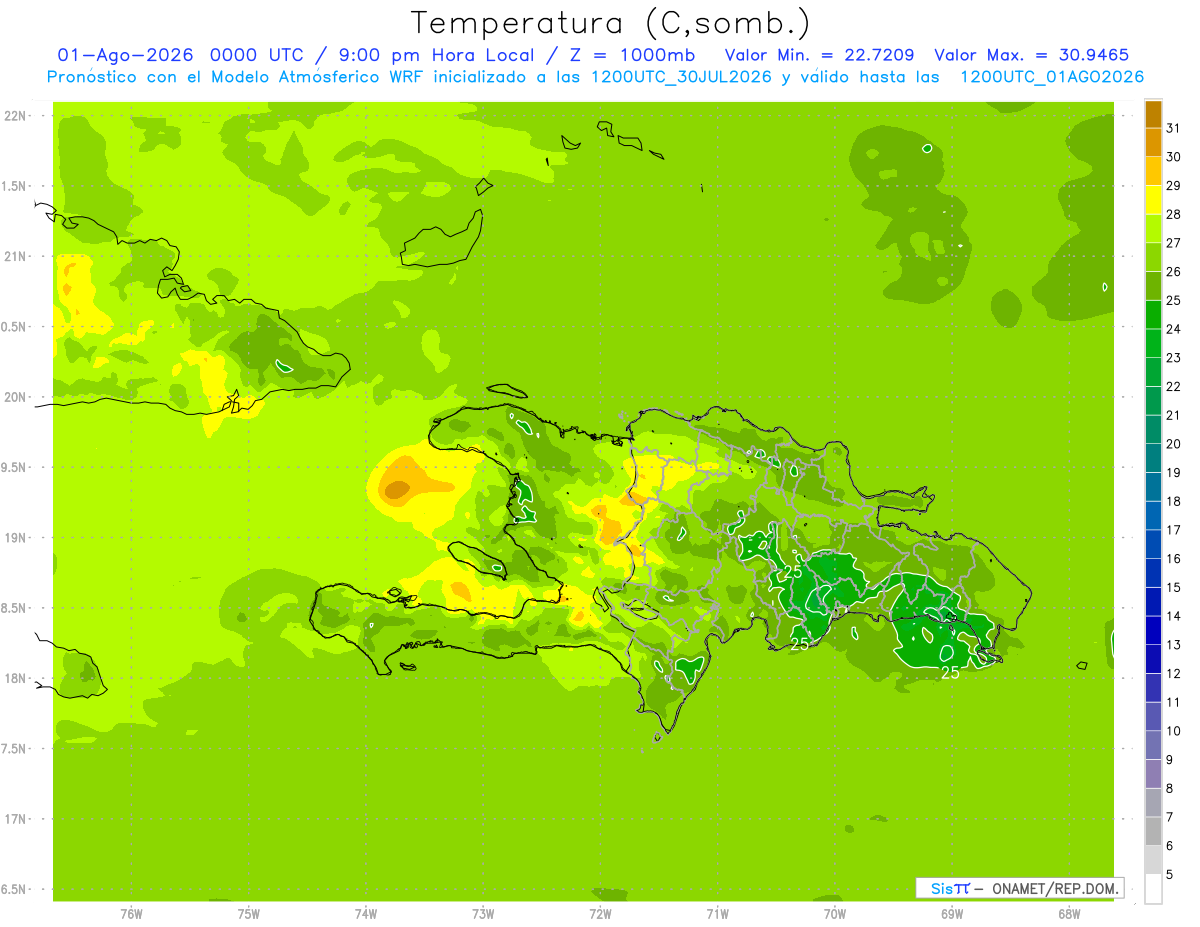
Task: Click the "73W" longitude label
Action: pos(483,914)
